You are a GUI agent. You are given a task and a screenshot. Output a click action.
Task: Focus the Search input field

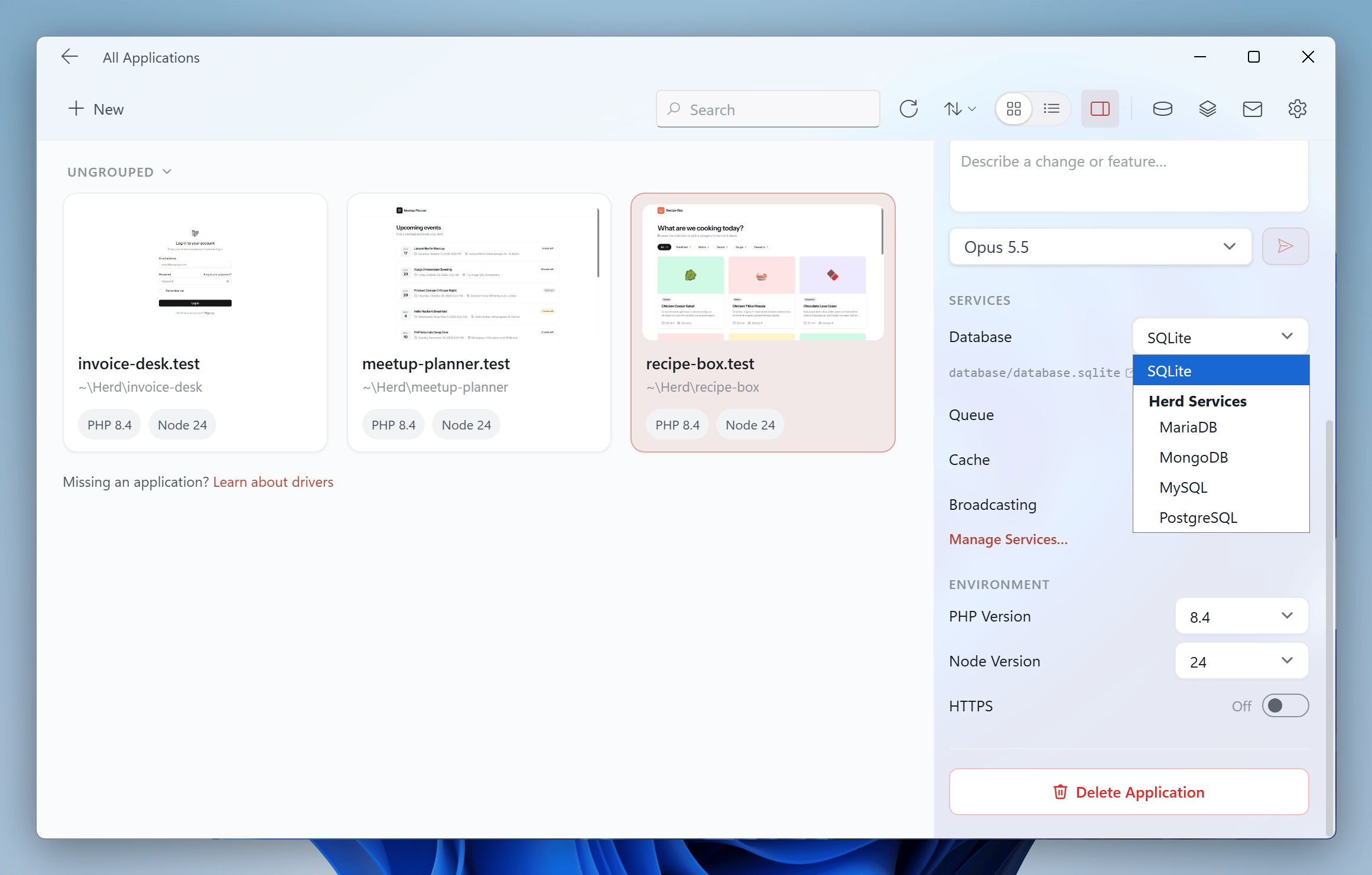[768, 109]
